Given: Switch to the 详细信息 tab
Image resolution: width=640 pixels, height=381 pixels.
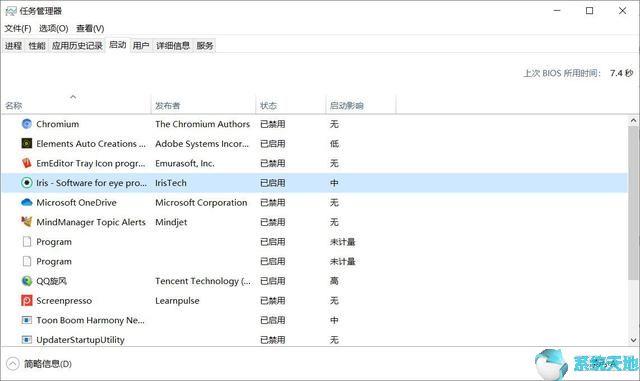Looking at the screenshot, I should pyautogui.click(x=173, y=45).
